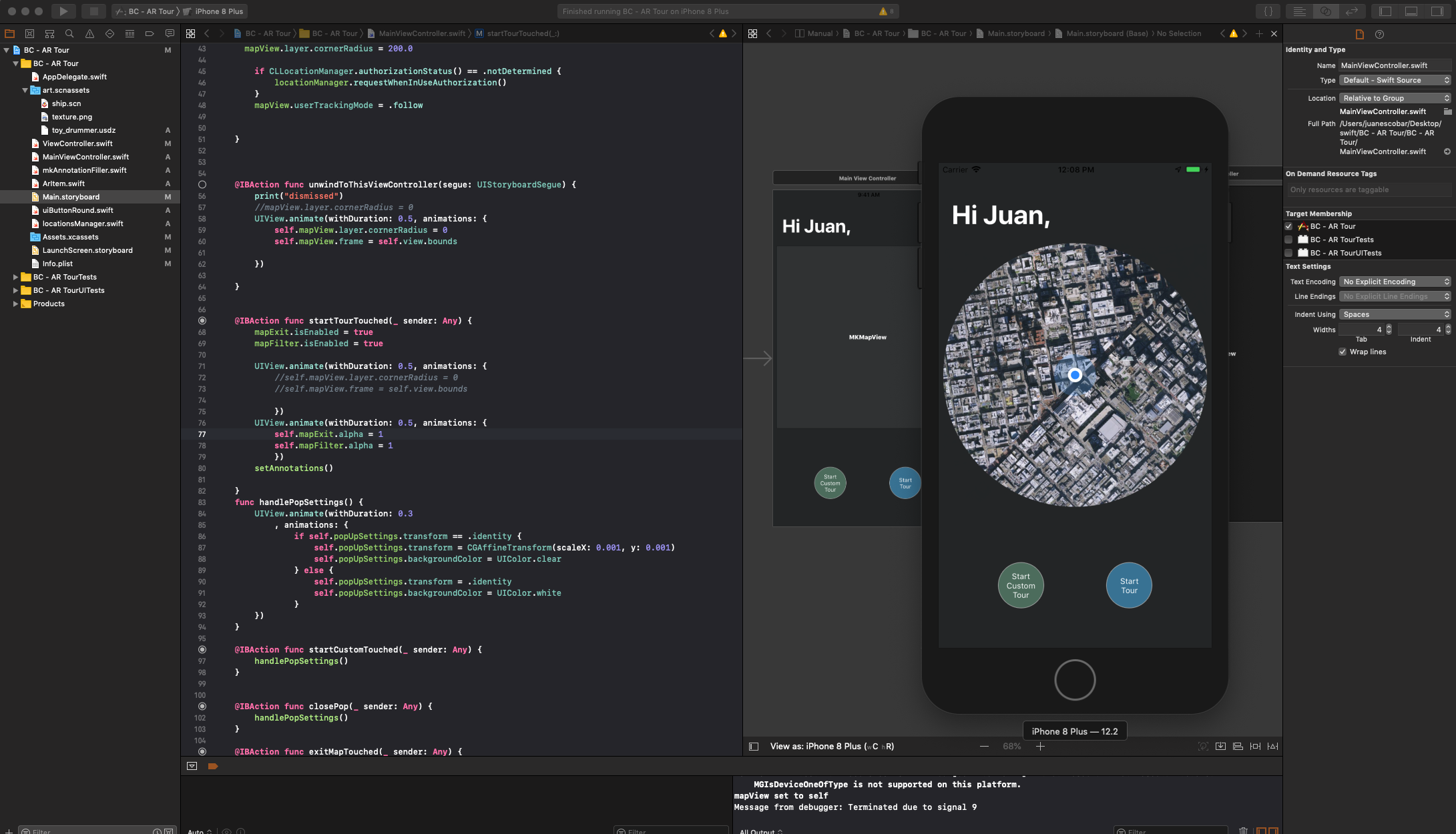1456x834 pixels.
Task: Run the project with the Play button
Action: [63, 11]
